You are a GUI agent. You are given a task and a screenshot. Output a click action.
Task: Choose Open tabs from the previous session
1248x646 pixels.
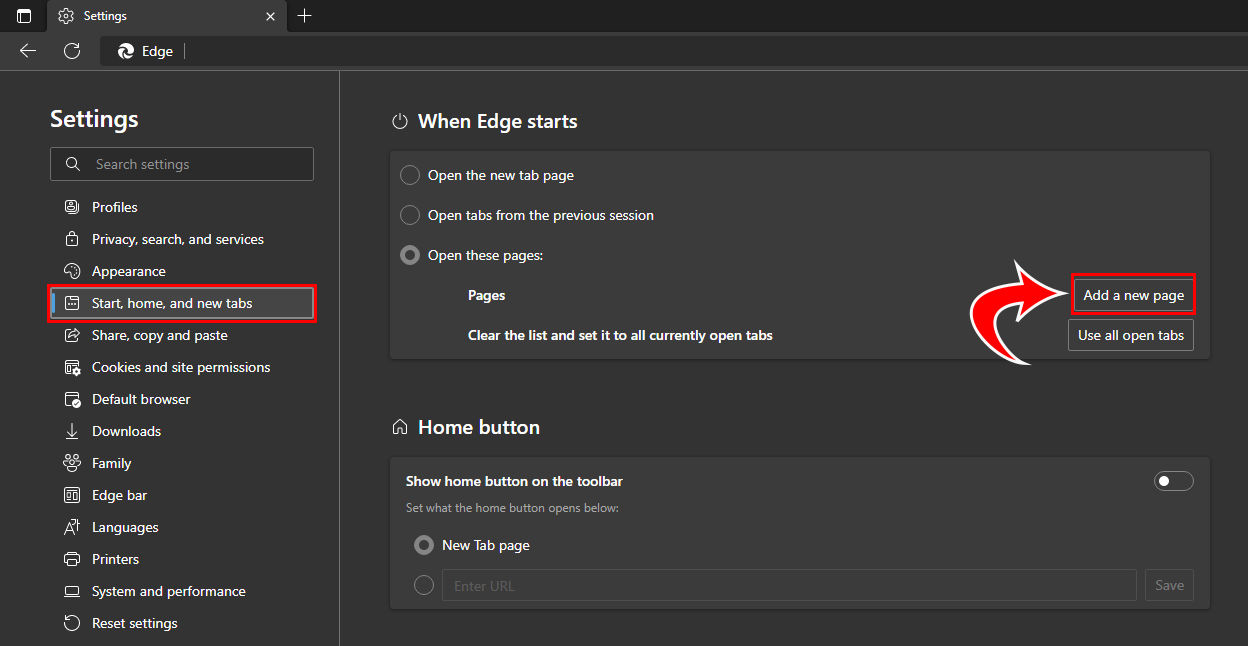(x=410, y=215)
